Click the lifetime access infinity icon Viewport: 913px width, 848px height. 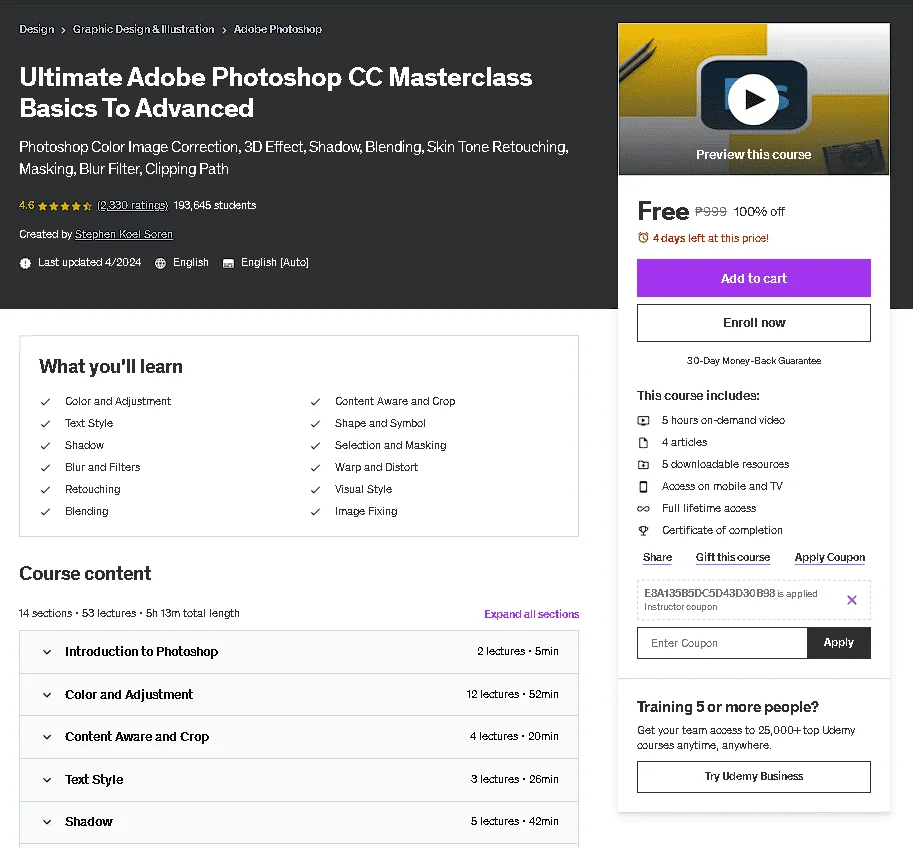[643, 508]
